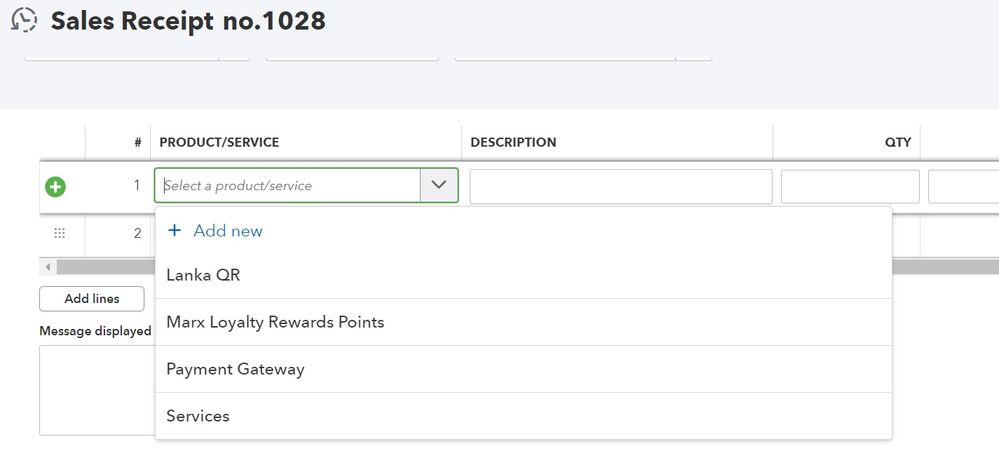Open recent transactions clock icon
The width and height of the screenshot is (999, 456).
[x=24, y=20]
